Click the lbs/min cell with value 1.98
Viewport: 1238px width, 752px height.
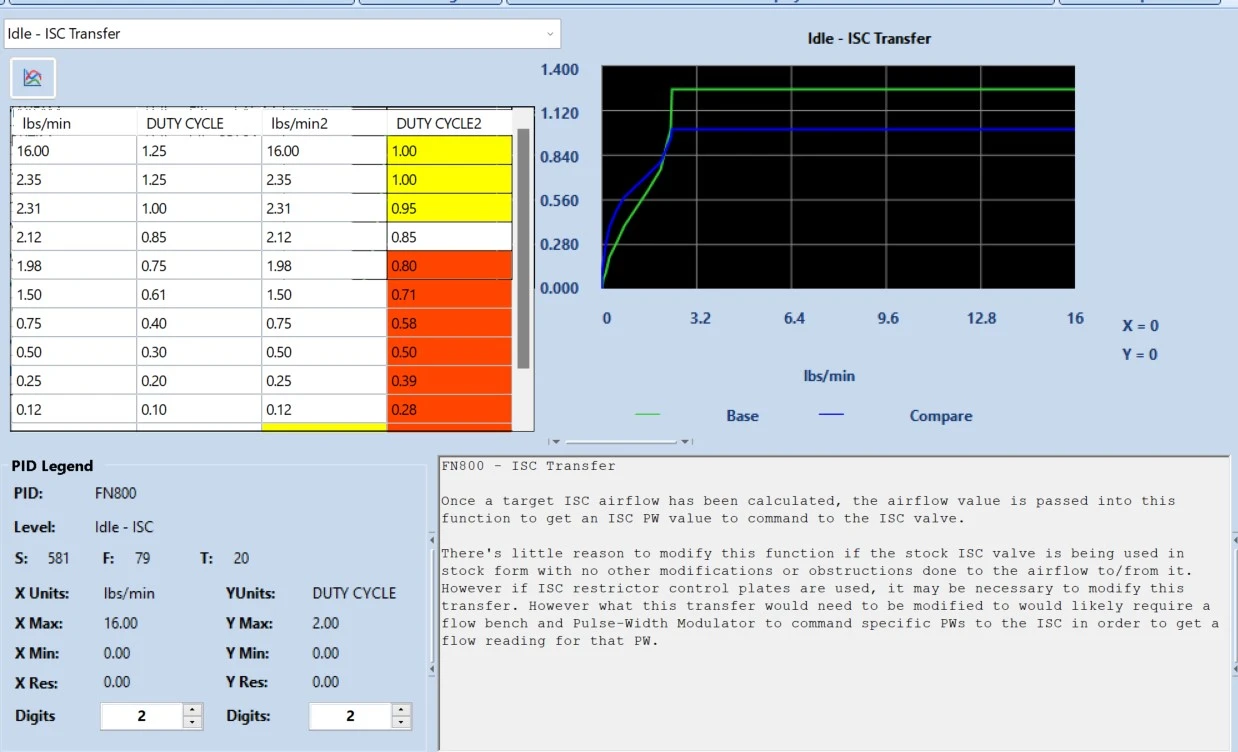coord(74,266)
